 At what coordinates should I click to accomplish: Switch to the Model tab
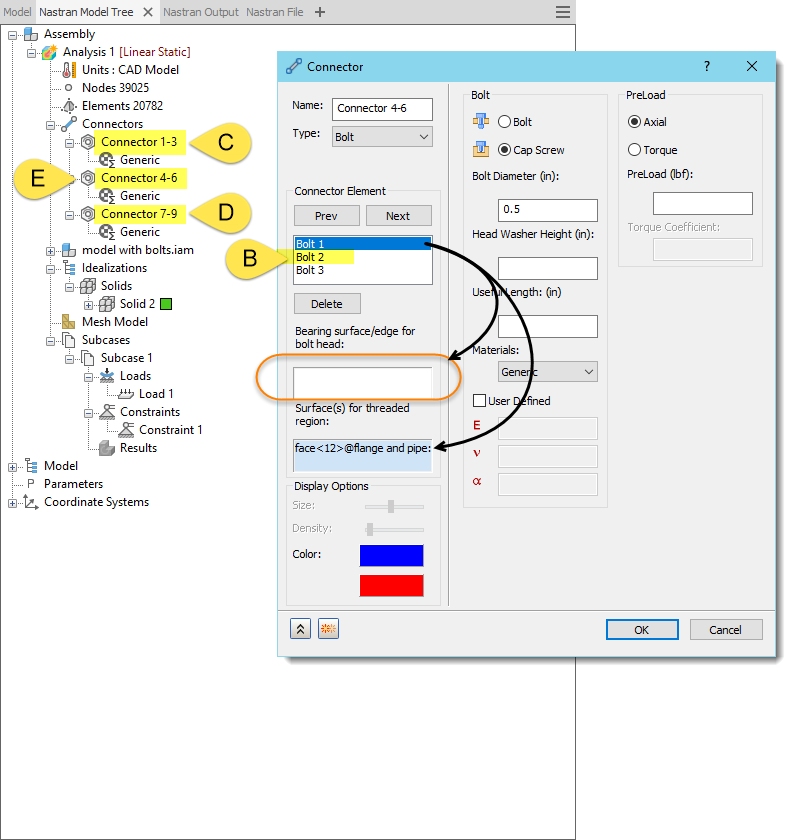pyautogui.click(x=17, y=12)
